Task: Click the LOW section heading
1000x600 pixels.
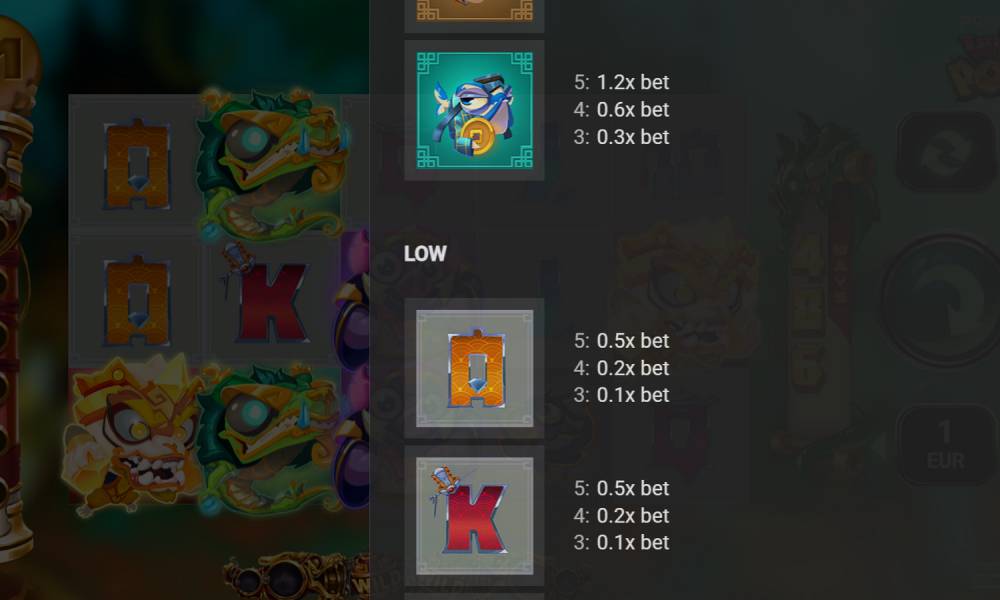Action: click(425, 254)
